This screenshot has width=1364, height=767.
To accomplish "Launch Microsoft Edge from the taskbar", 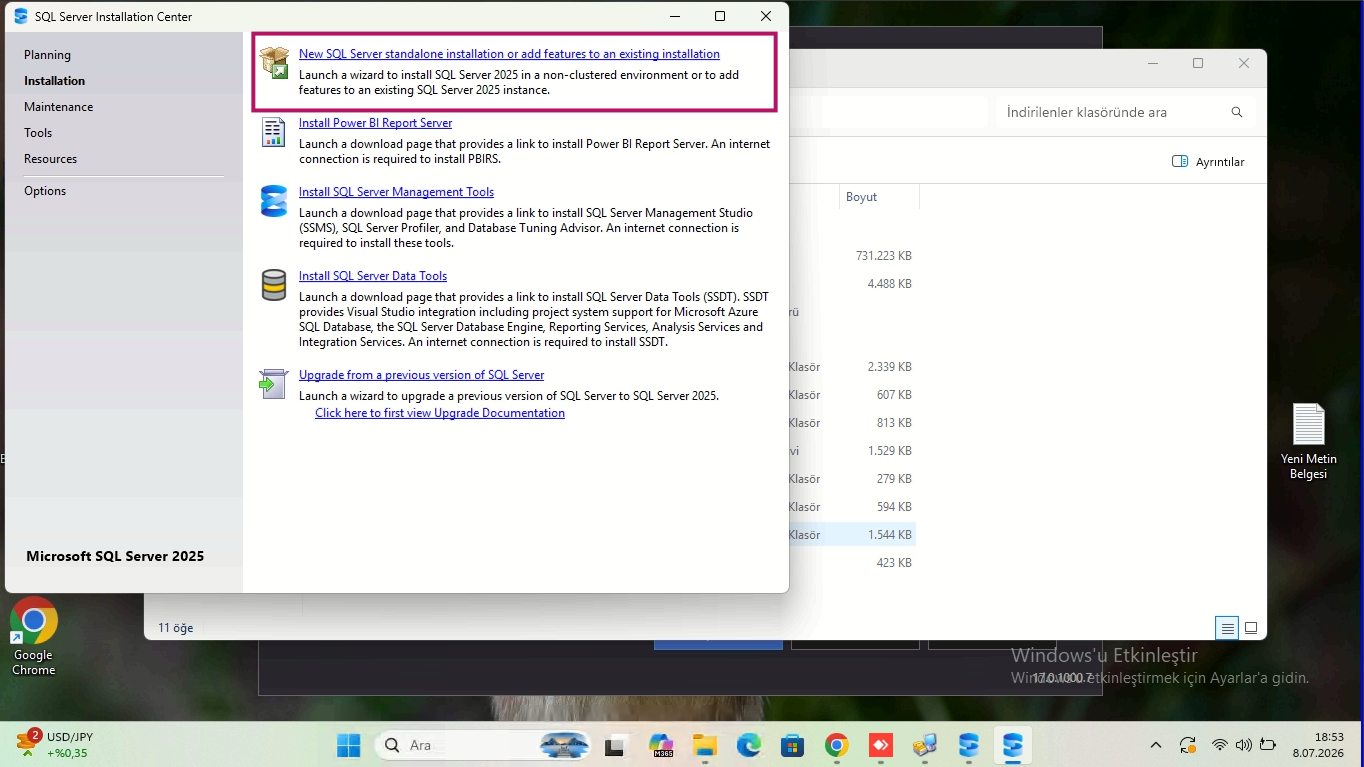I will [x=750, y=745].
